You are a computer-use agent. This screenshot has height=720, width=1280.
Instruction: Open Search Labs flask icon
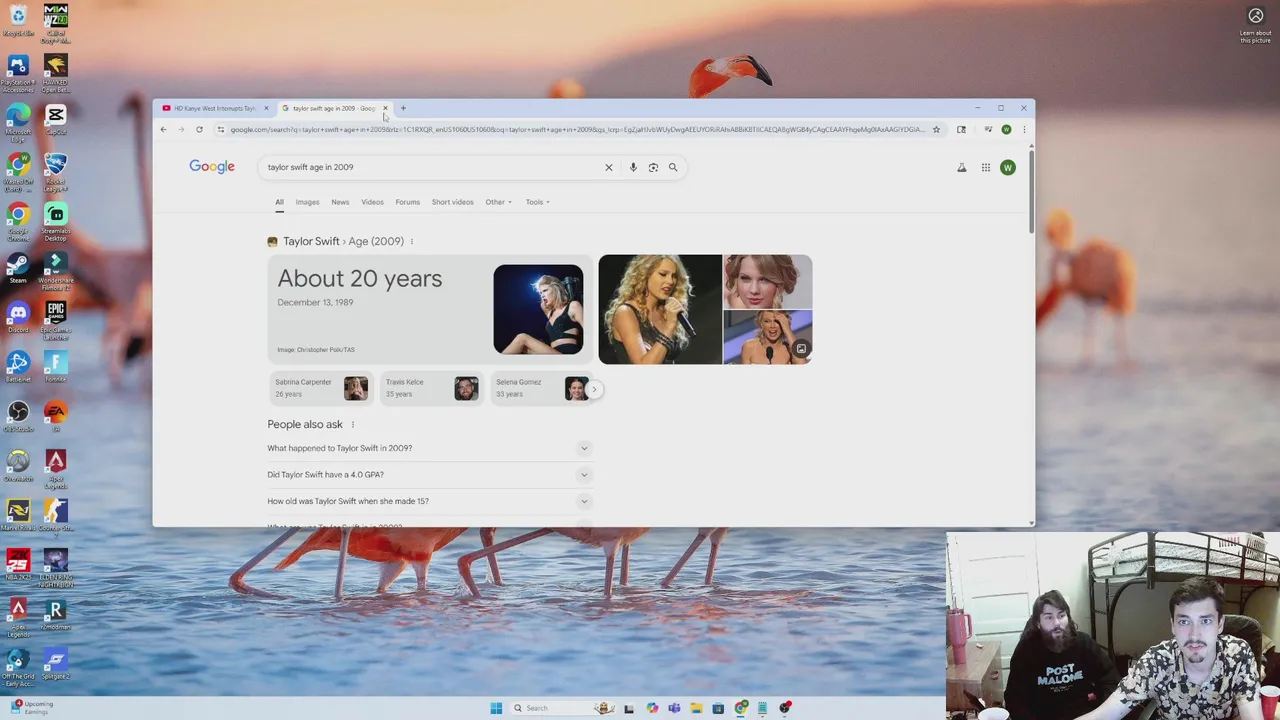coord(962,168)
